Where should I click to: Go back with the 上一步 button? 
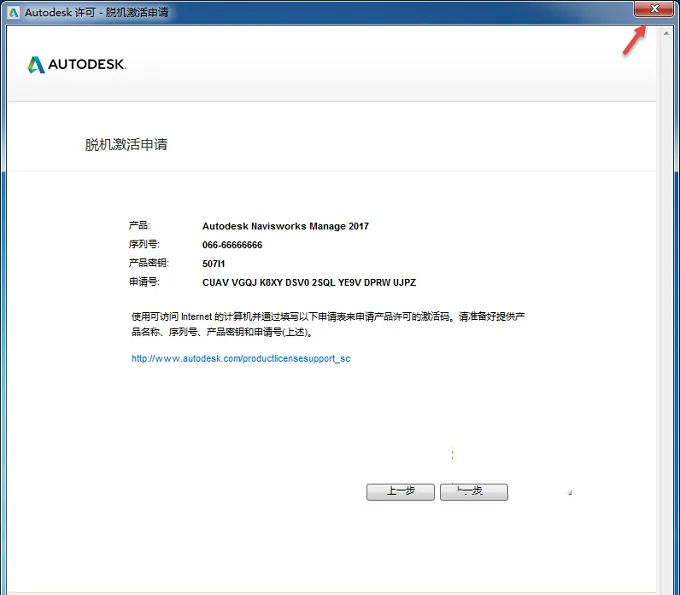(x=400, y=492)
